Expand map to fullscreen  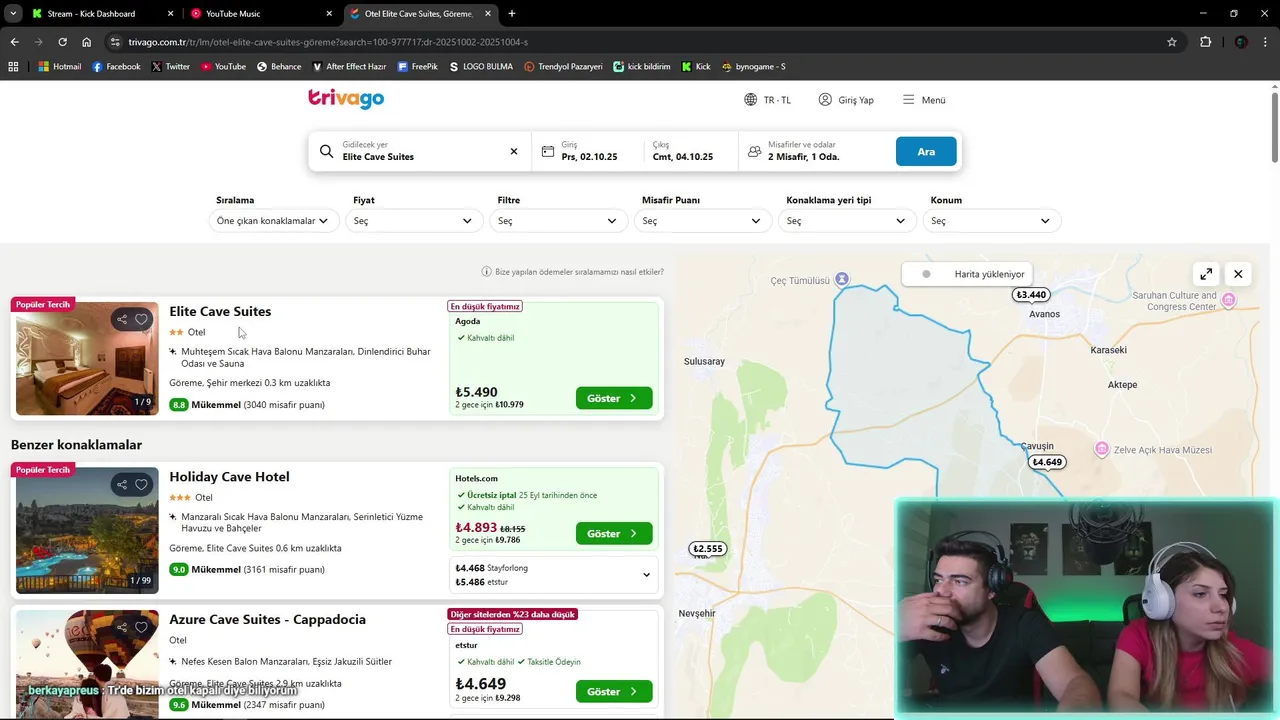tap(1206, 274)
